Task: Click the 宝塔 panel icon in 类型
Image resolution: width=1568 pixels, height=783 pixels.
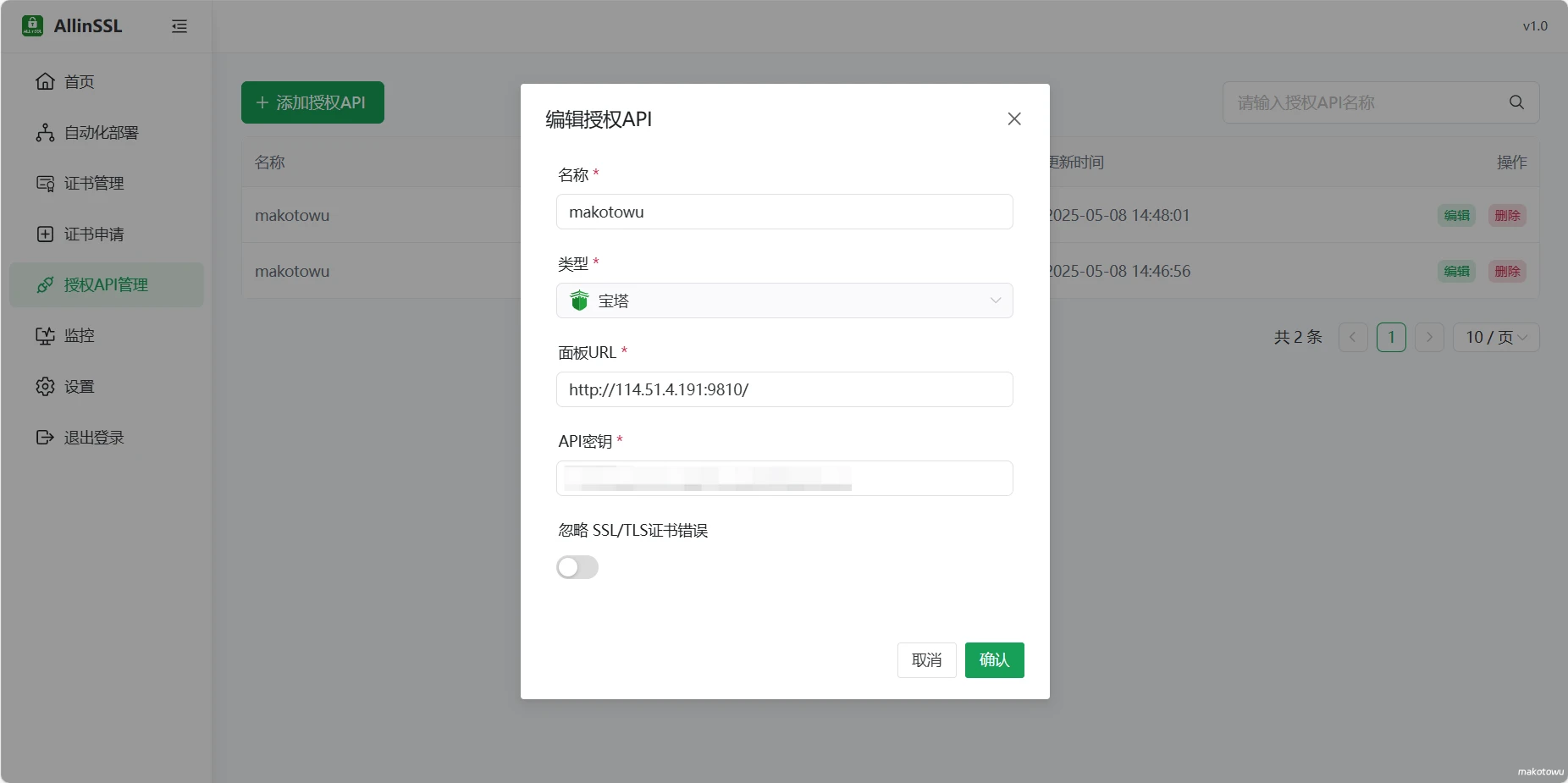Action: pos(579,301)
